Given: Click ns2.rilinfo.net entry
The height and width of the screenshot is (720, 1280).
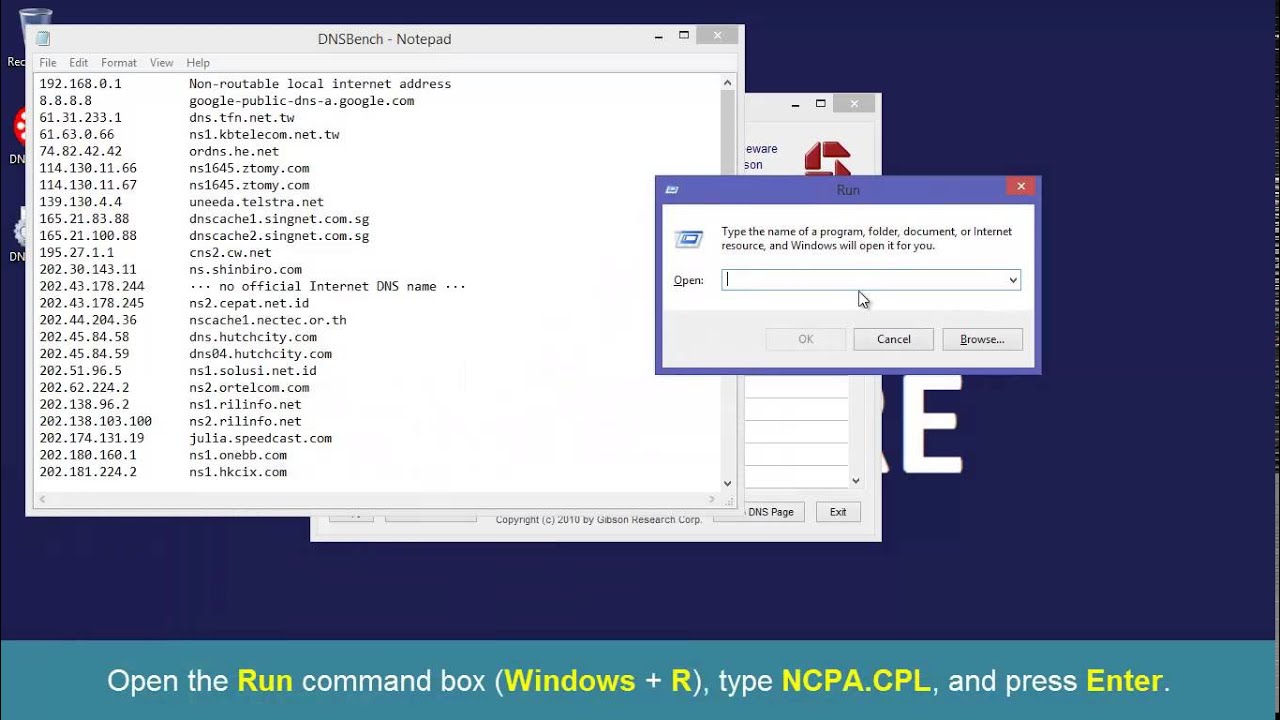Looking at the screenshot, I should pos(245,421).
